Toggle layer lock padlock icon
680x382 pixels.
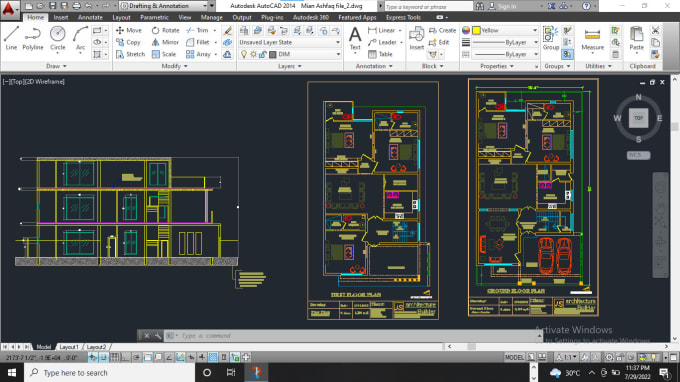262,54
